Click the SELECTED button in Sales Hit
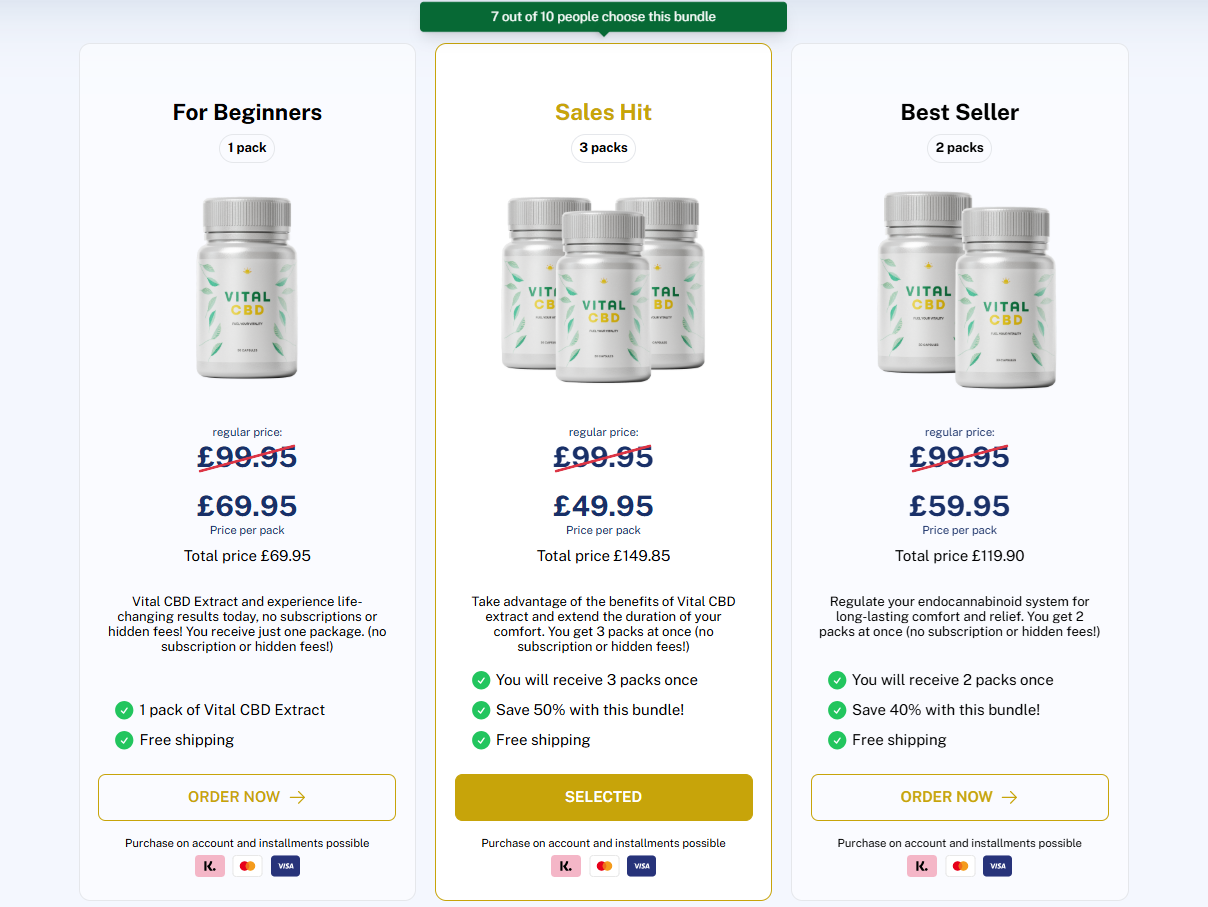This screenshot has height=907, width=1208. coord(603,797)
